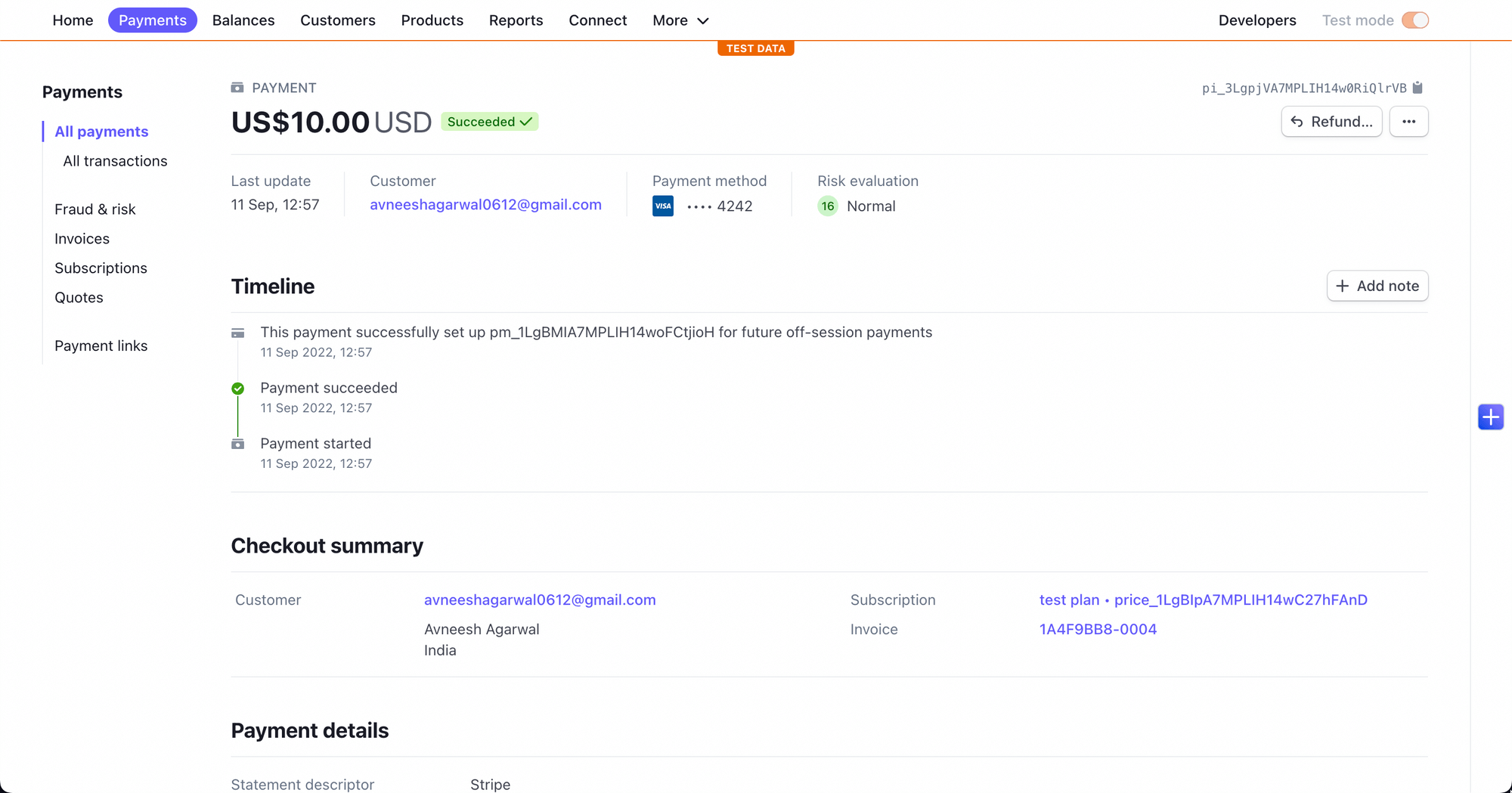Viewport: 1512px width, 793px height.
Task: Open the Subscriptions sidebar entry
Action: (x=101, y=268)
